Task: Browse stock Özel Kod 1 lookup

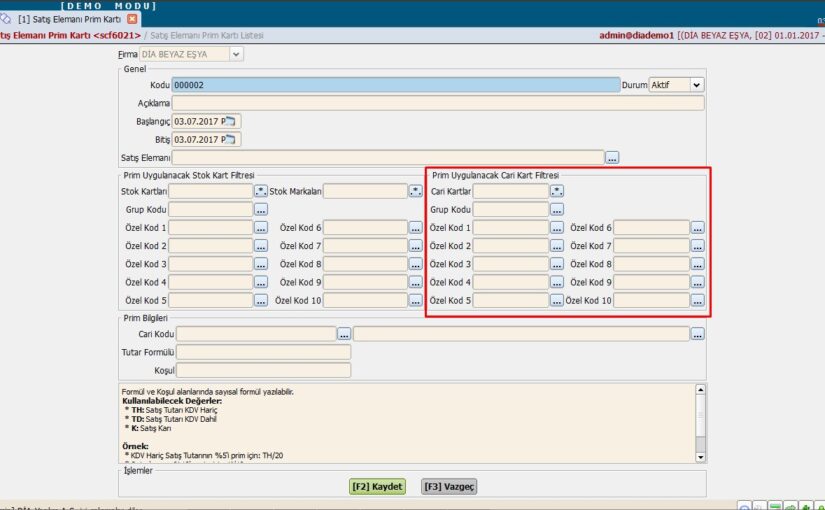Action: (x=261, y=227)
